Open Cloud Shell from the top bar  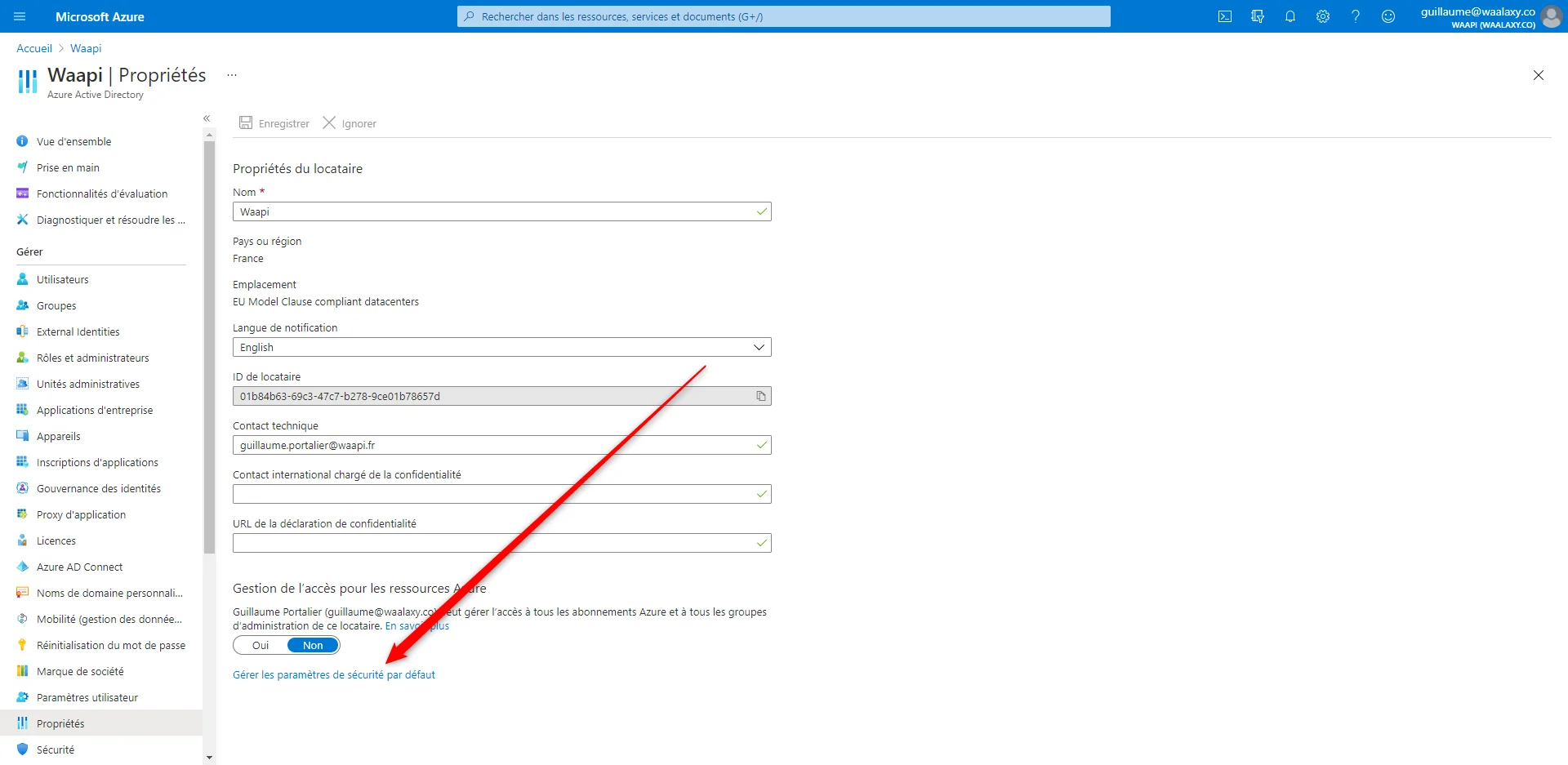point(1225,16)
